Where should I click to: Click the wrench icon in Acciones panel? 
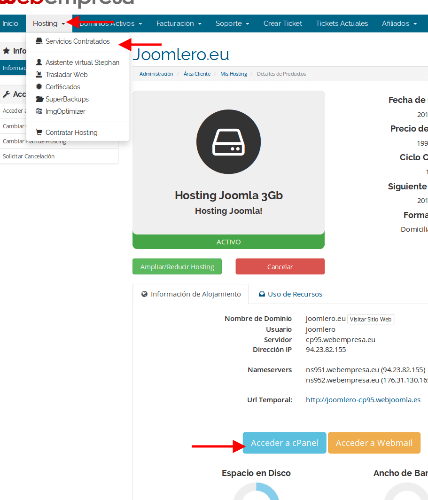[6, 94]
